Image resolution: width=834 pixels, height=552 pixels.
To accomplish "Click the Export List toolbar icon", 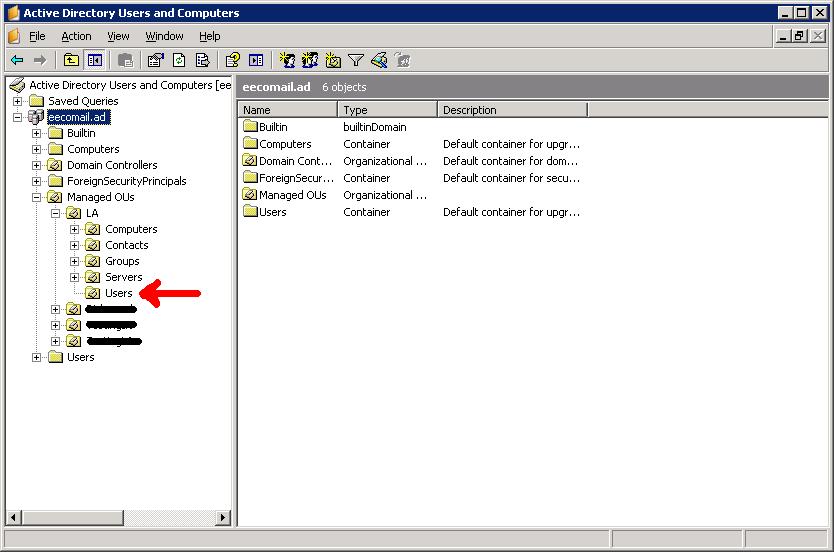I will [x=202, y=61].
